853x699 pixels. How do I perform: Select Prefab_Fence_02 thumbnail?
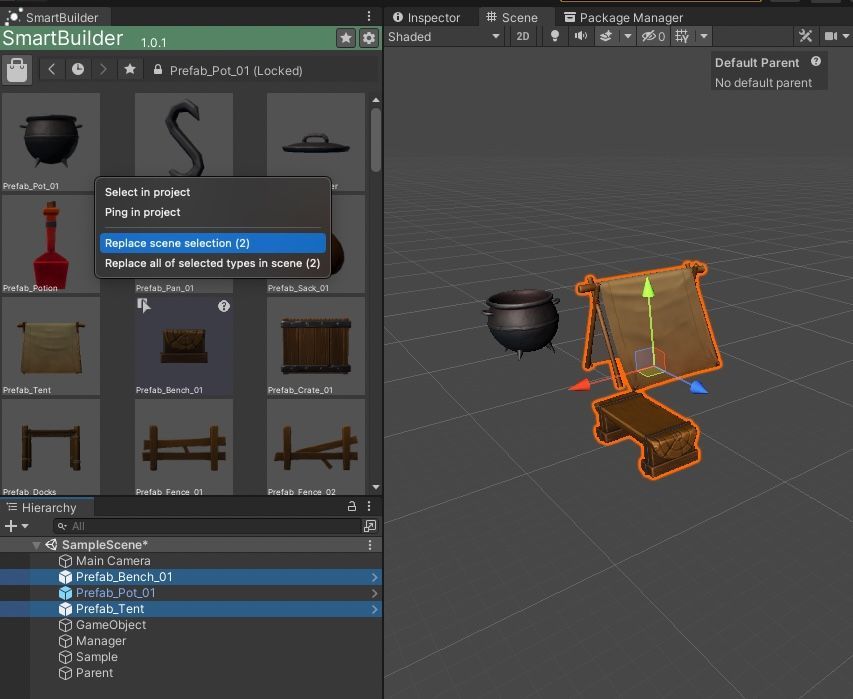coord(316,447)
